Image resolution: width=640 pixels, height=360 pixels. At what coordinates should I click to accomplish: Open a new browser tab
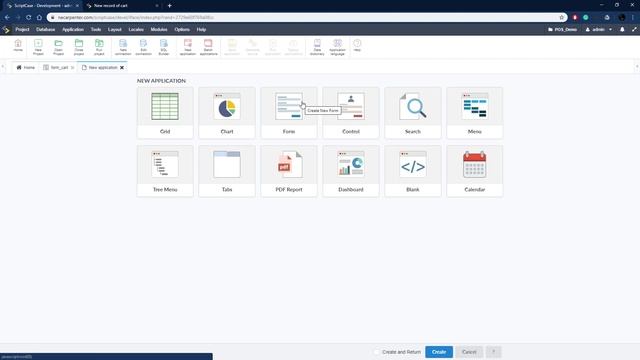coord(169,6)
